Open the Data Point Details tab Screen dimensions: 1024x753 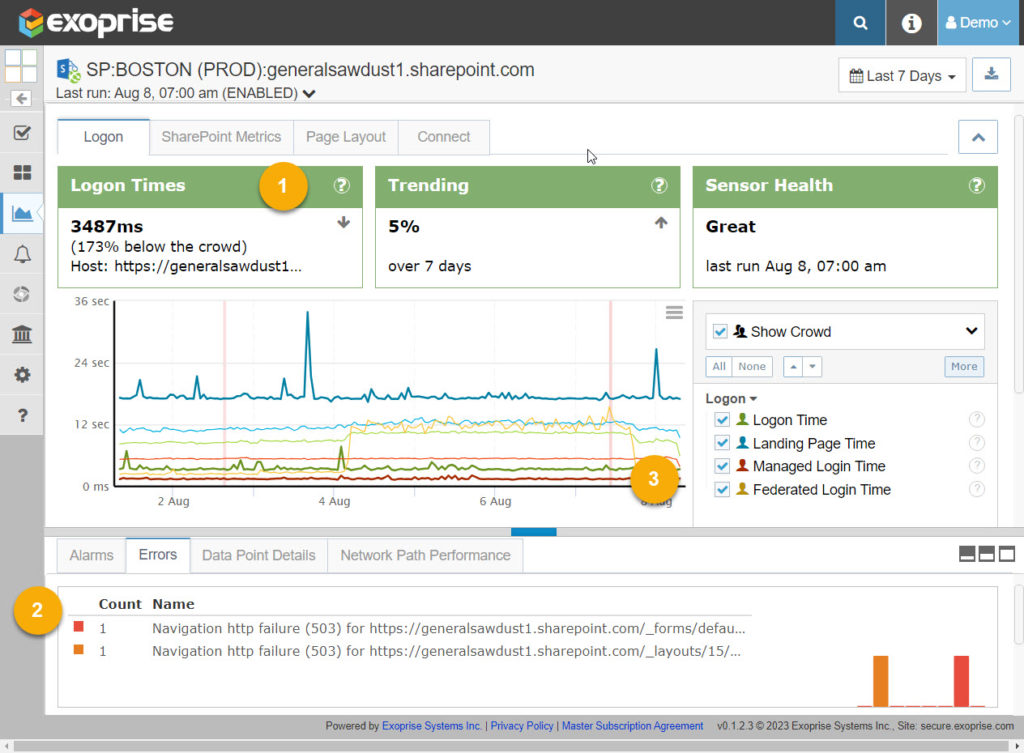point(259,556)
